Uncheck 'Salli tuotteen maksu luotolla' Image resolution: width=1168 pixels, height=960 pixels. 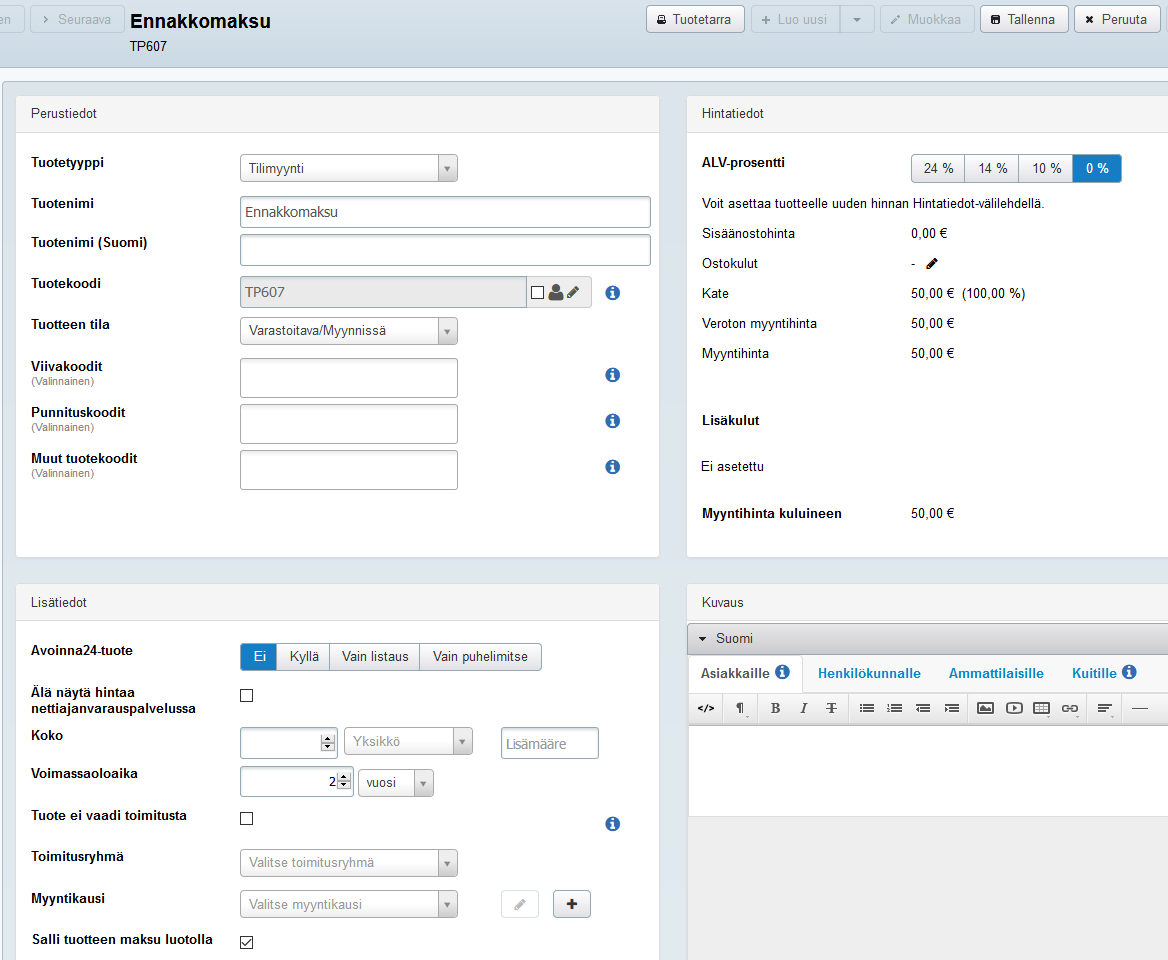point(247,942)
